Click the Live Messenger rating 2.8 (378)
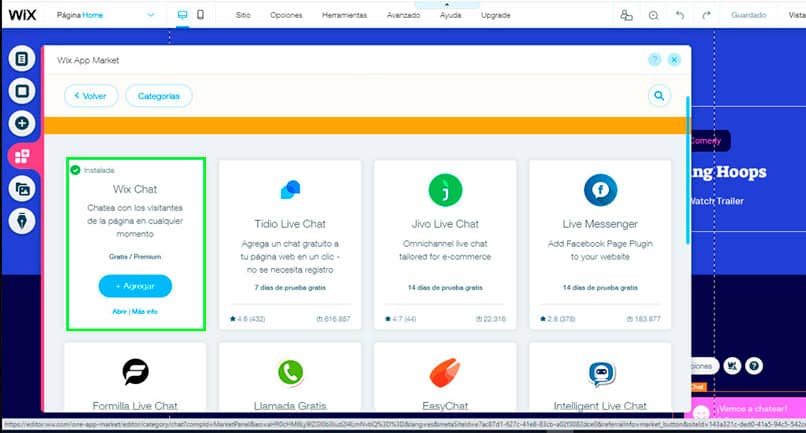This screenshot has height=433, width=806. pos(558,319)
